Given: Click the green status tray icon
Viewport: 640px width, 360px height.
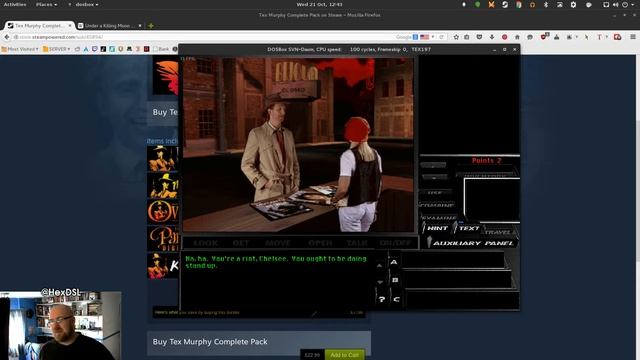Looking at the screenshot, I should [x=477, y=4].
